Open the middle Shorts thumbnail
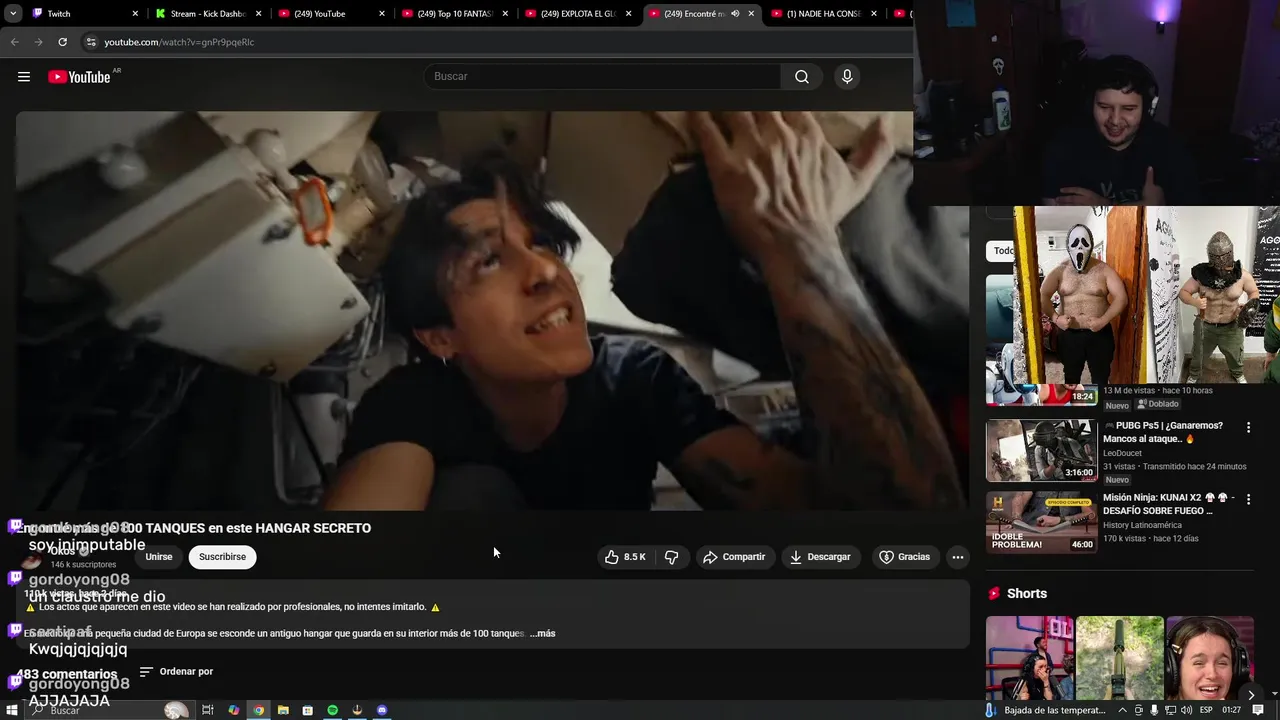Image resolution: width=1280 pixels, height=720 pixels. 1119,657
